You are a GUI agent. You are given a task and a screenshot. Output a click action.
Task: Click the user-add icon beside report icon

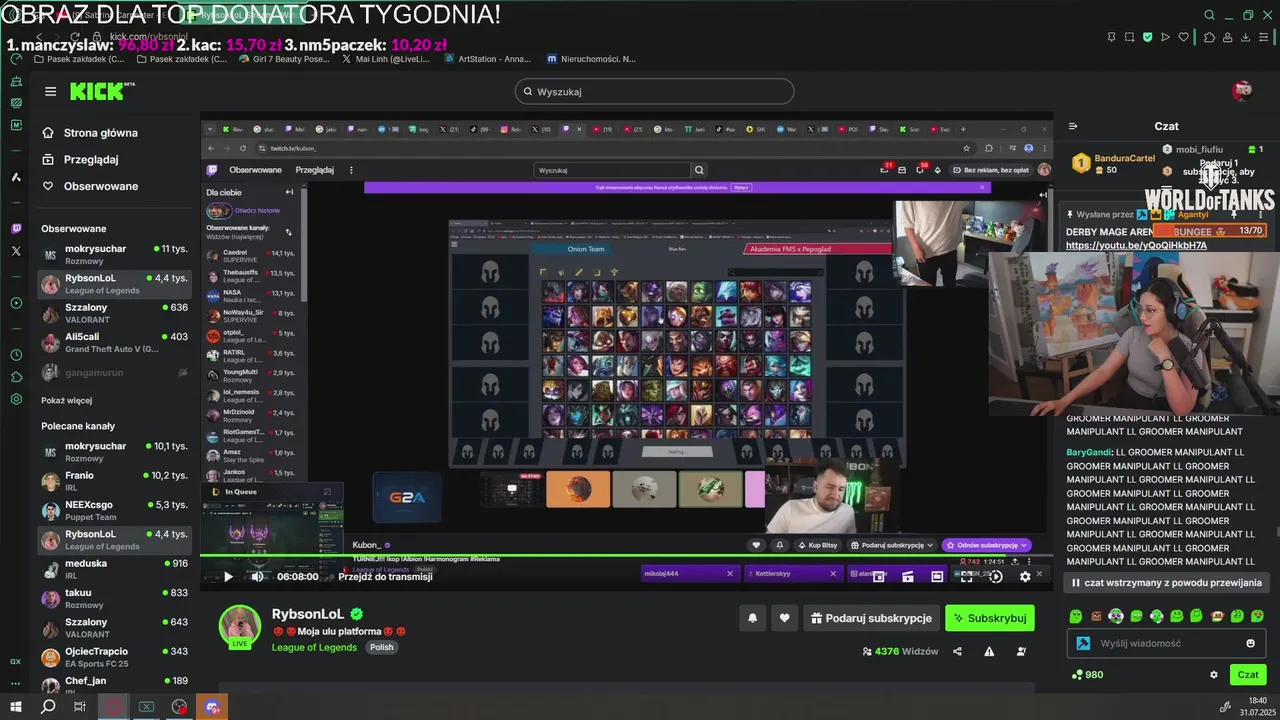(x=1021, y=651)
